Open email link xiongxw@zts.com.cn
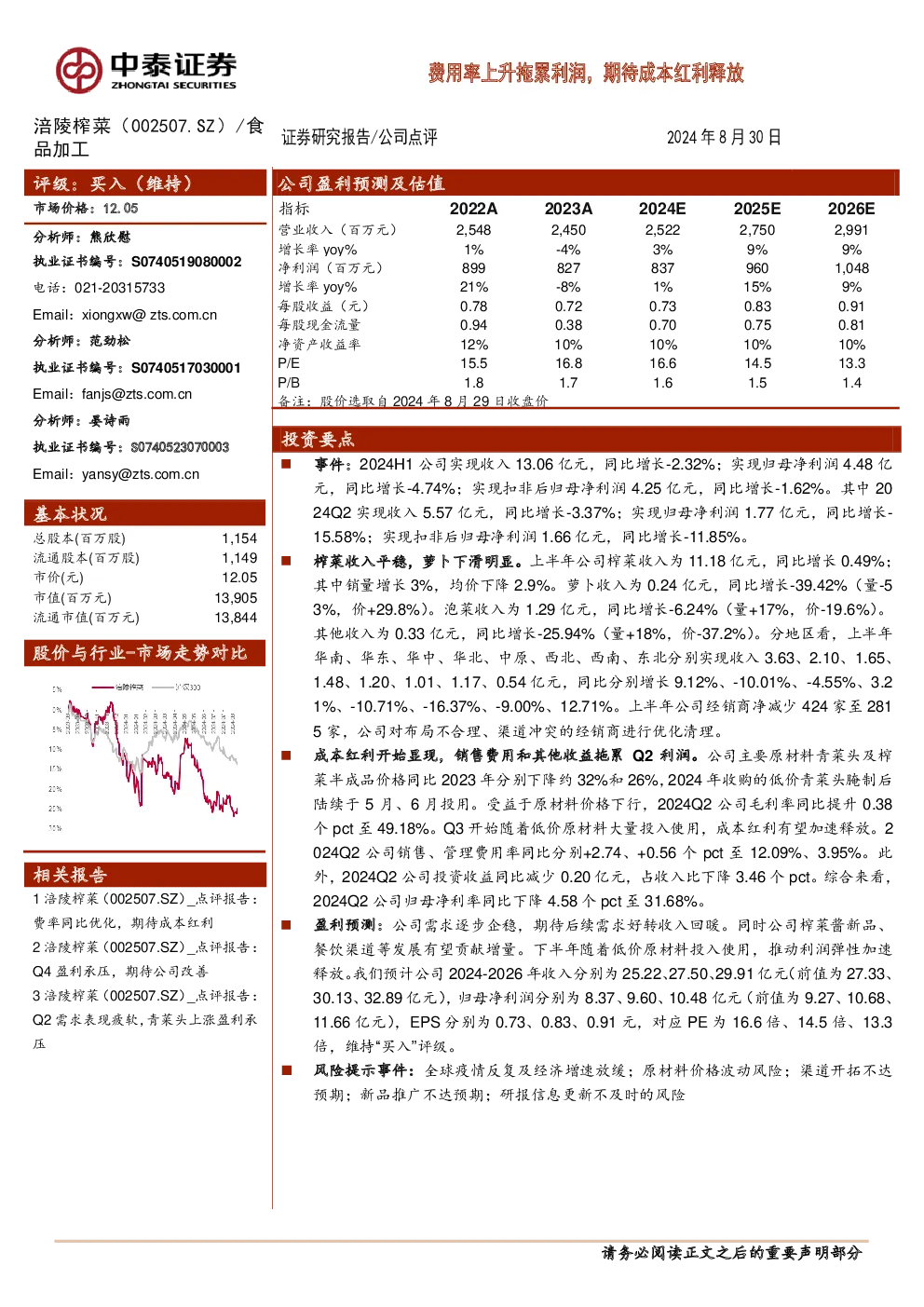The width and height of the screenshot is (924, 1307). (149, 315)
